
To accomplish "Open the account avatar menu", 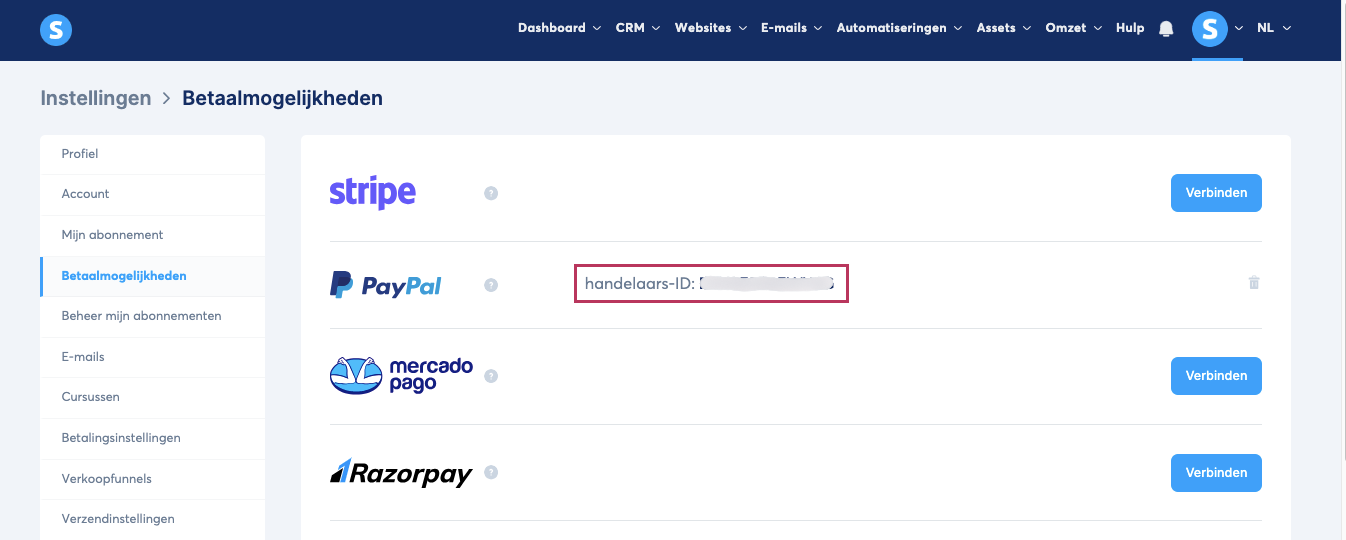I will 1210,29.
